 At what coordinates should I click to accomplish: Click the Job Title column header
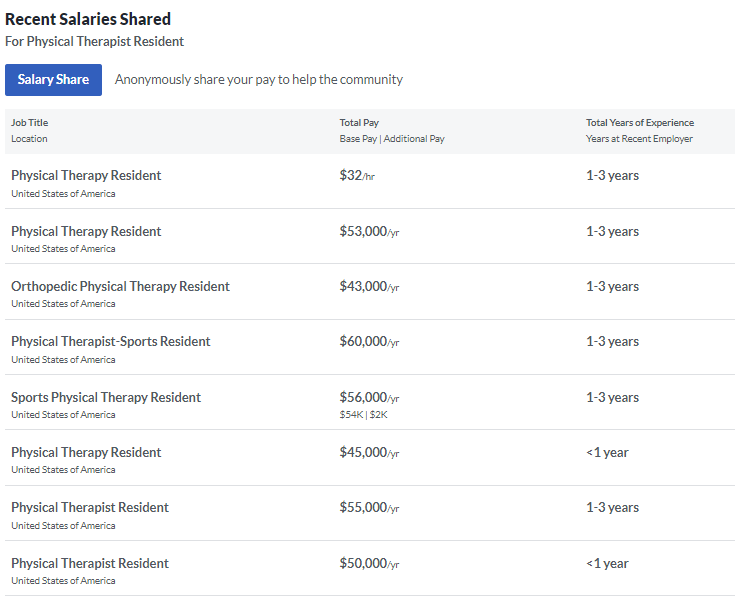coord(29,123)
